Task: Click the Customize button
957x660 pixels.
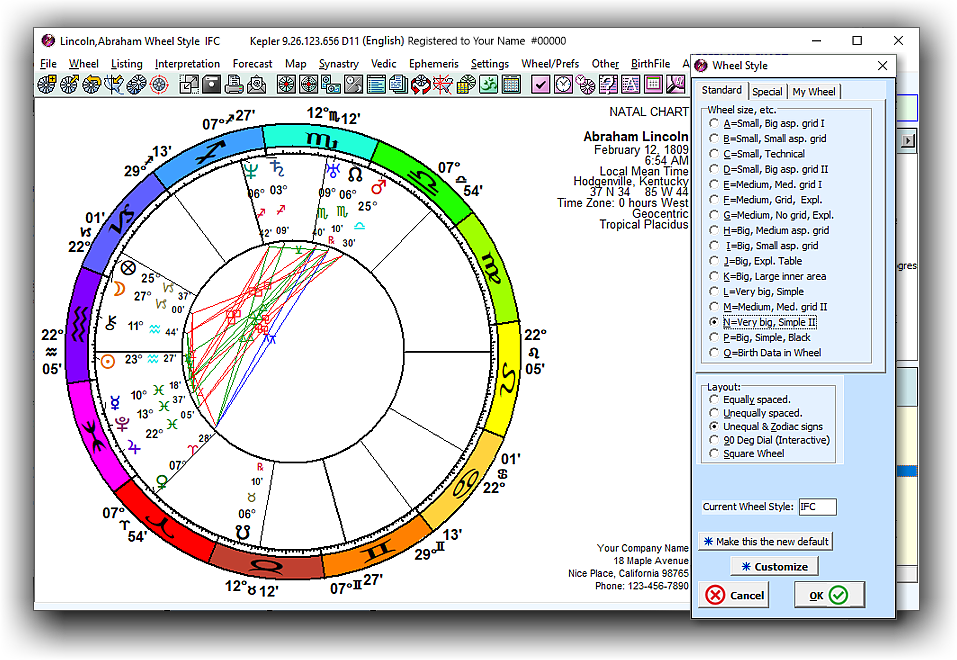Action: tap(774, 566)
